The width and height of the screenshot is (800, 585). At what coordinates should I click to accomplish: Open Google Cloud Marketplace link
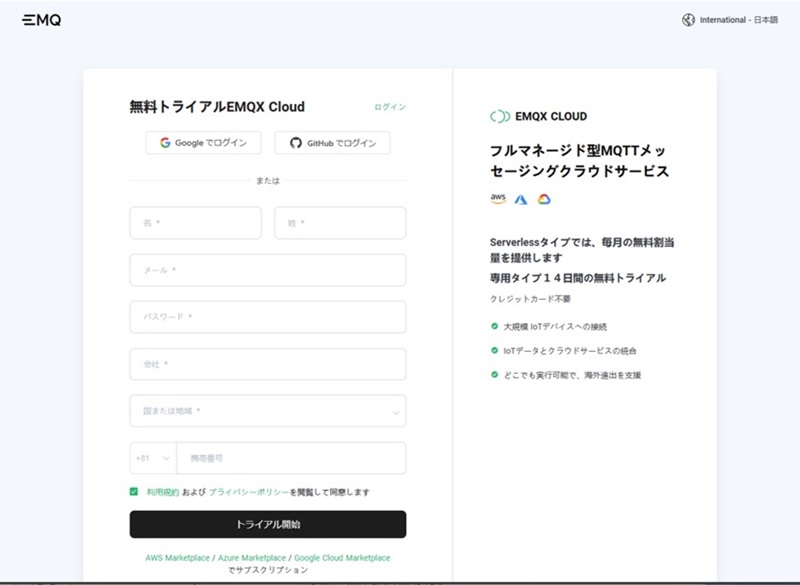point(342,558)
